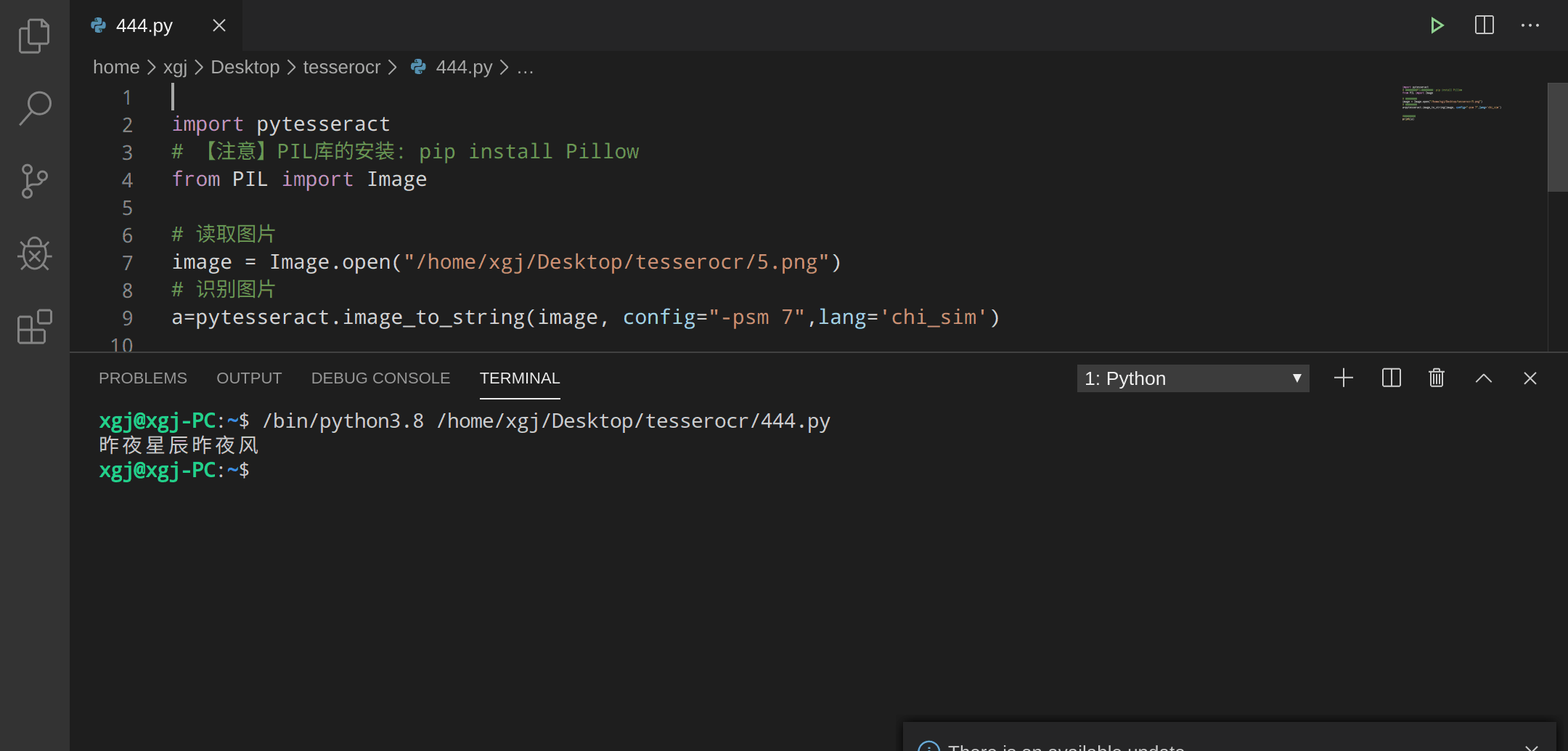Open the Explorer view in activity bar
1568x751 pixels.
(x=34, y=36)
